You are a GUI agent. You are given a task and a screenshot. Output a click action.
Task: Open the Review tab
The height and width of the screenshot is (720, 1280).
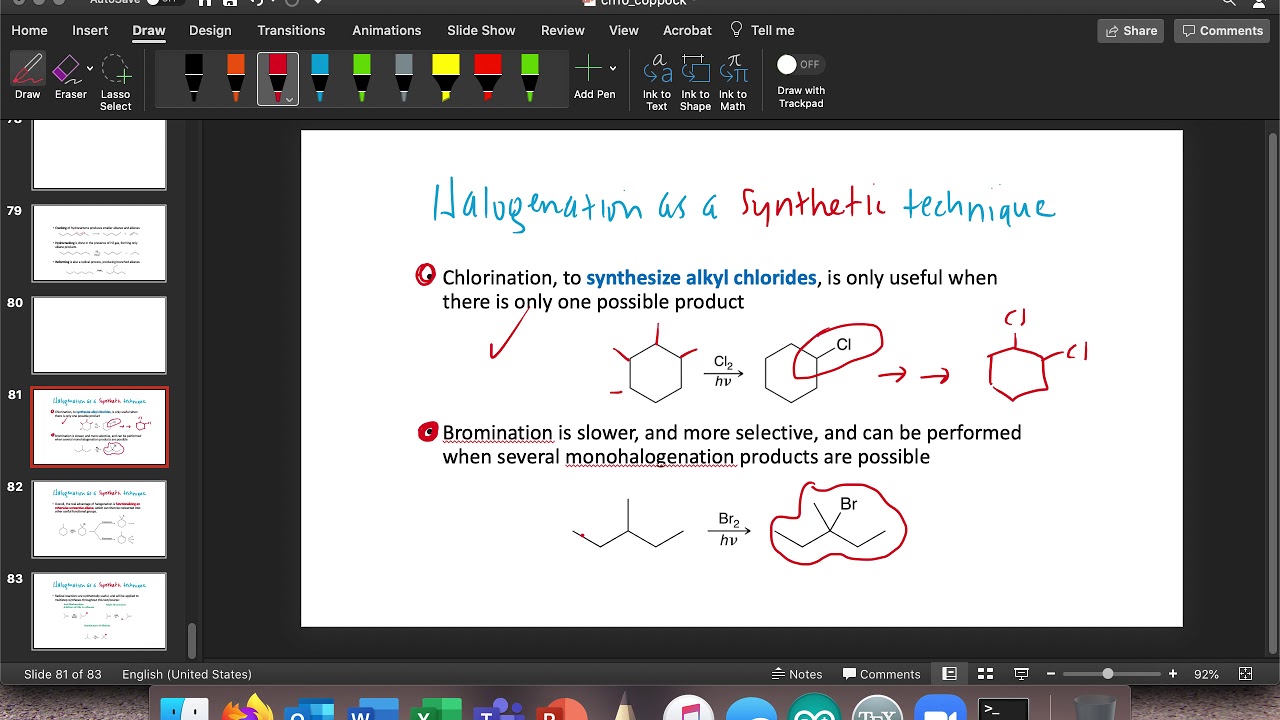(x=563, y=30)
